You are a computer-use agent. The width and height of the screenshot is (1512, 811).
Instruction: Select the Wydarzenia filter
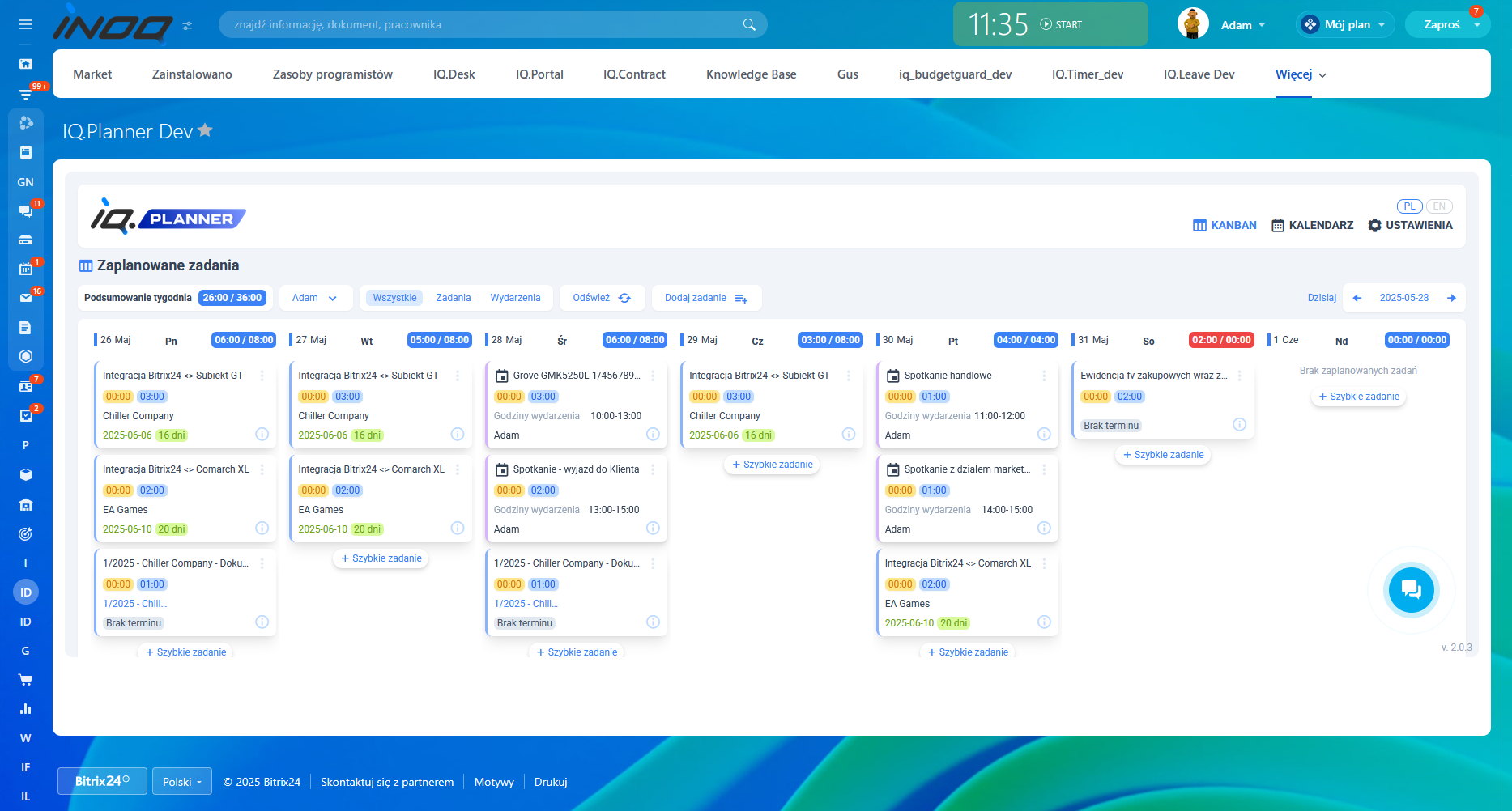tap(515, 298)
